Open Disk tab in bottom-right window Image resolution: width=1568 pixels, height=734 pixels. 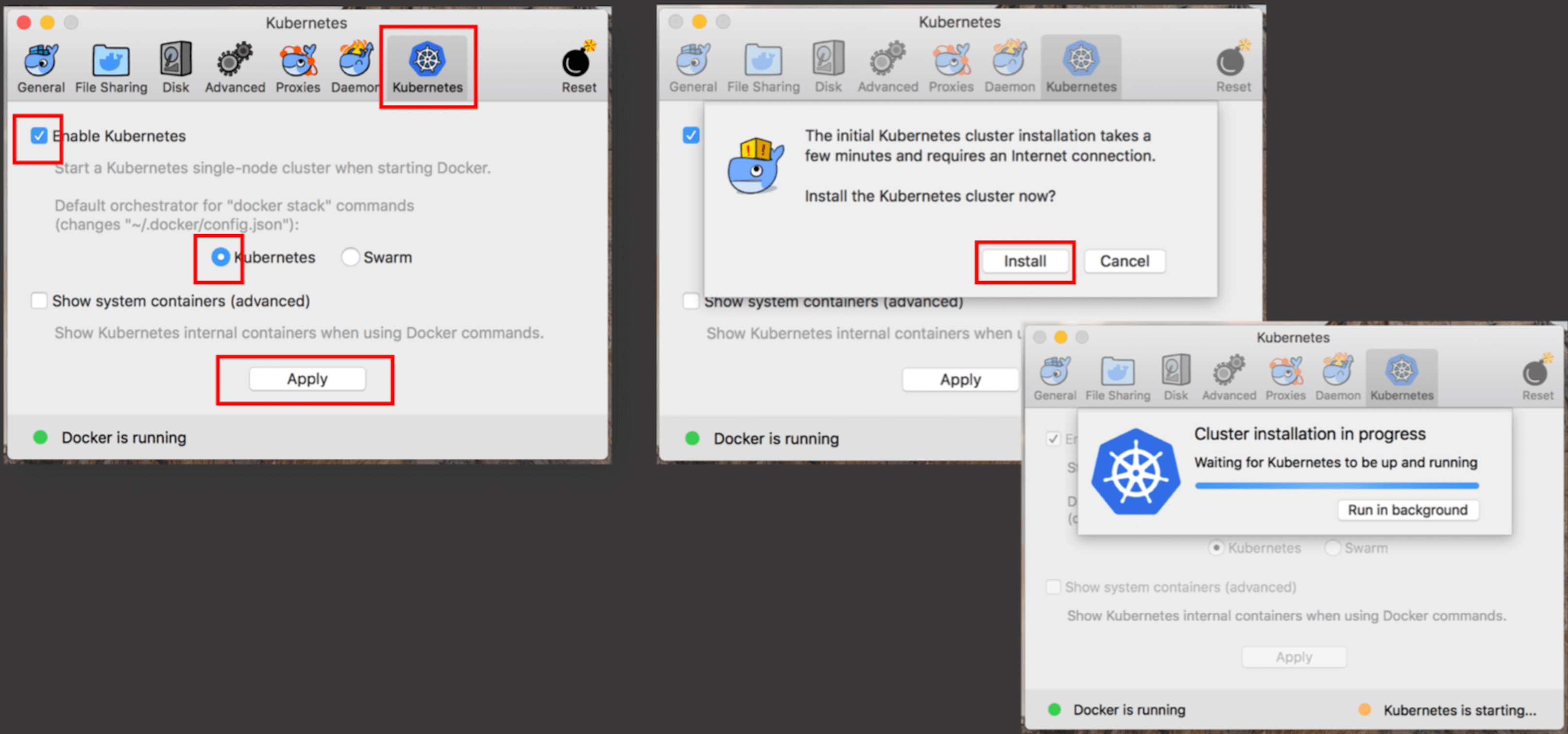click(x=1176, y=378)
